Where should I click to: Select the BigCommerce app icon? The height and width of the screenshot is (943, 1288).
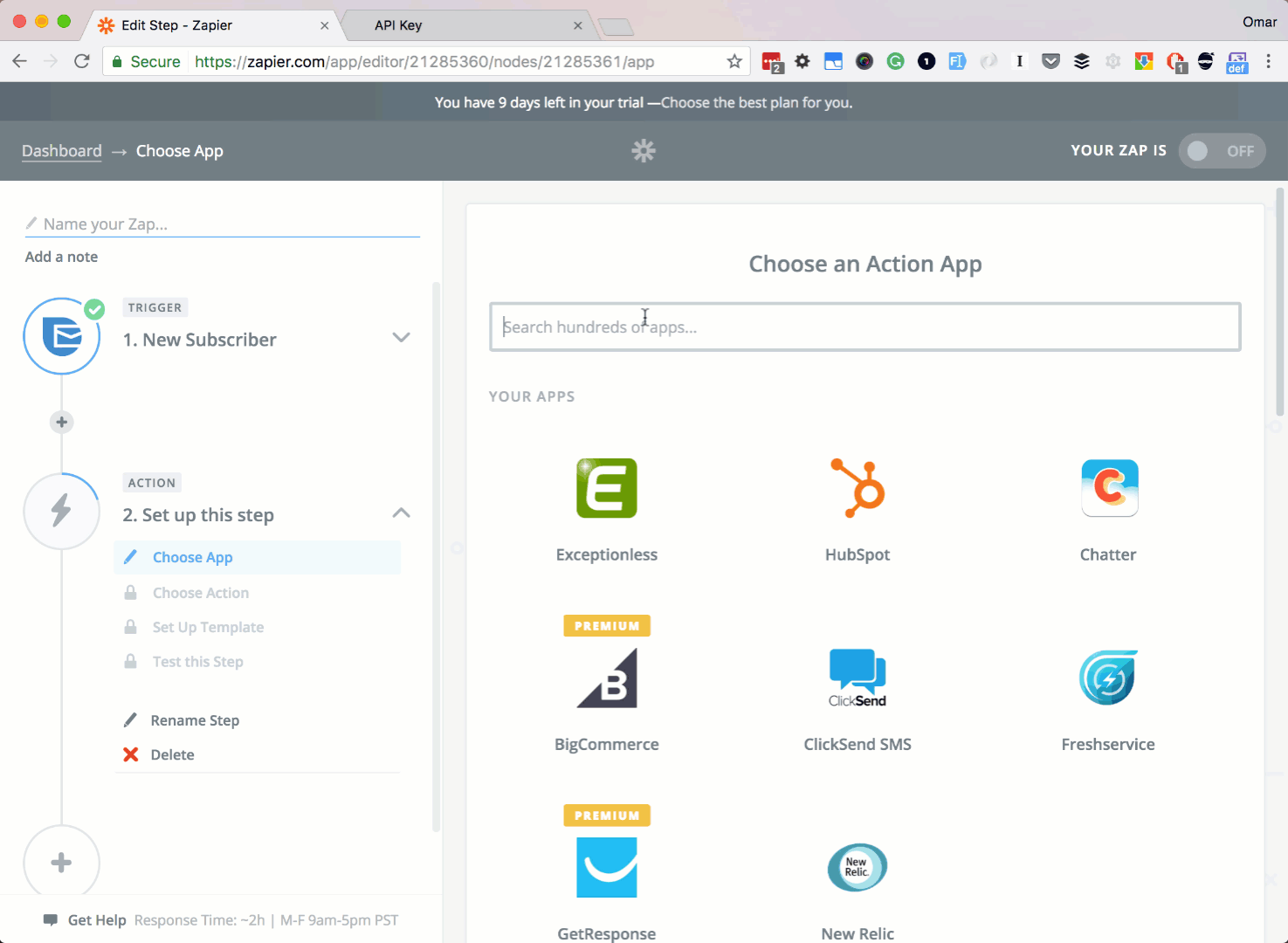607,678
